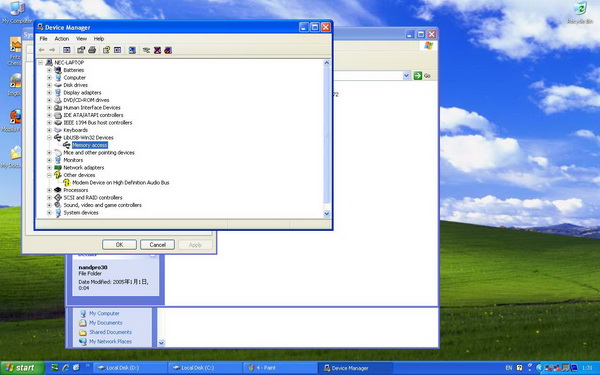Select the Computer category label
The image size is (600, 375).
[75, 78]
